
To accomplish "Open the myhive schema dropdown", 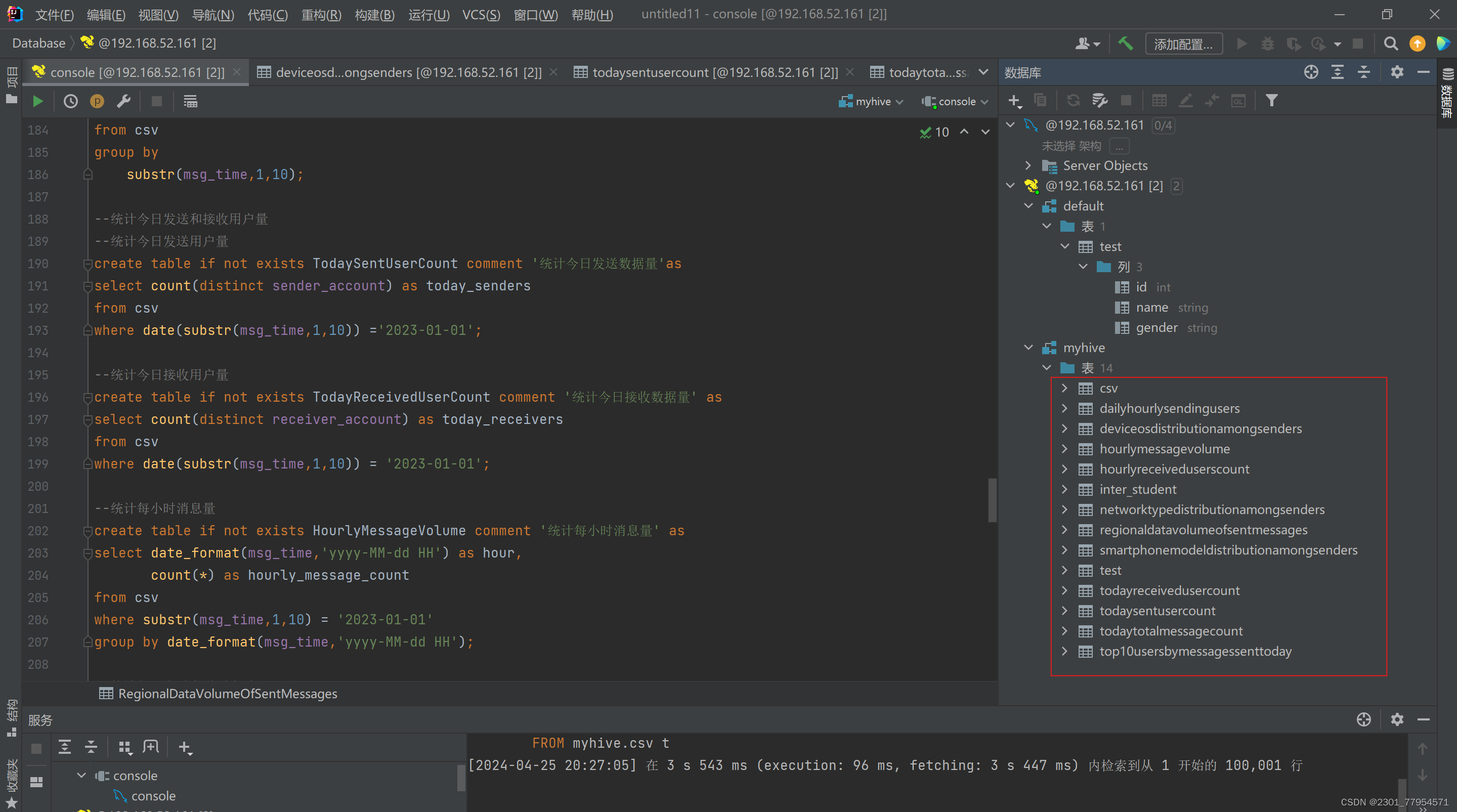I will click(x=871, y=102).
